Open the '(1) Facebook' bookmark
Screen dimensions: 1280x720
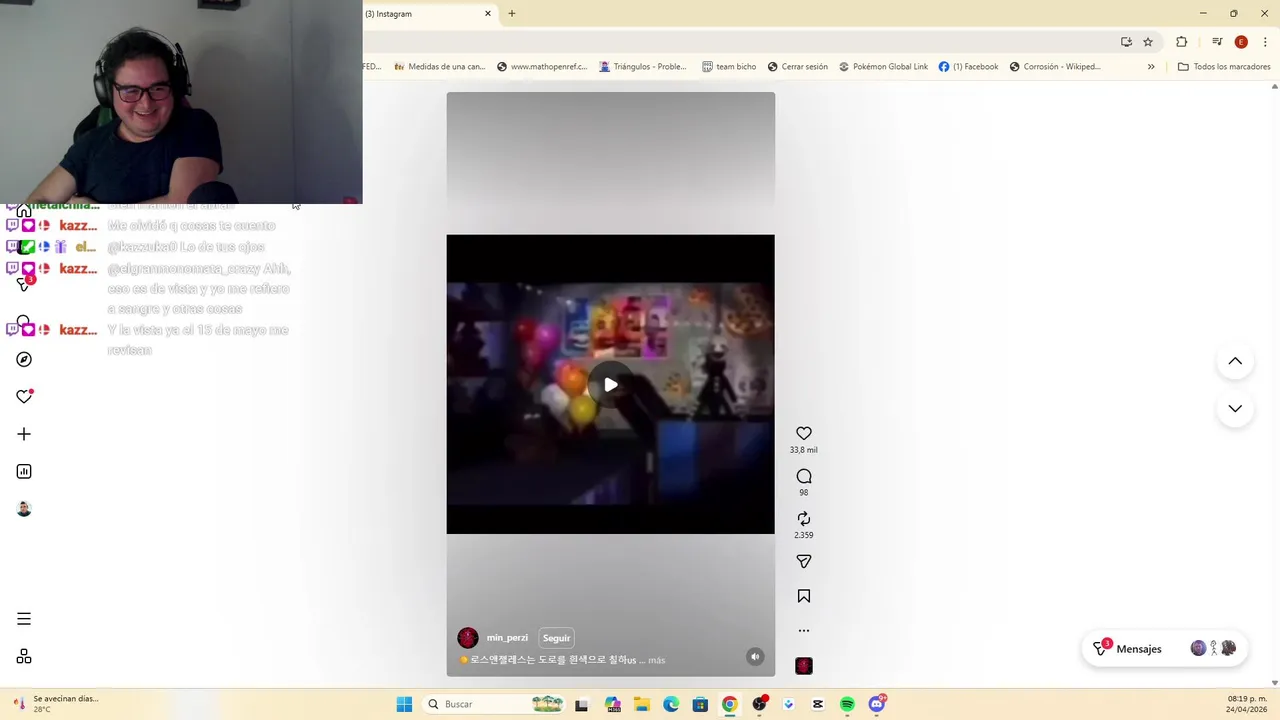(968, 67)
